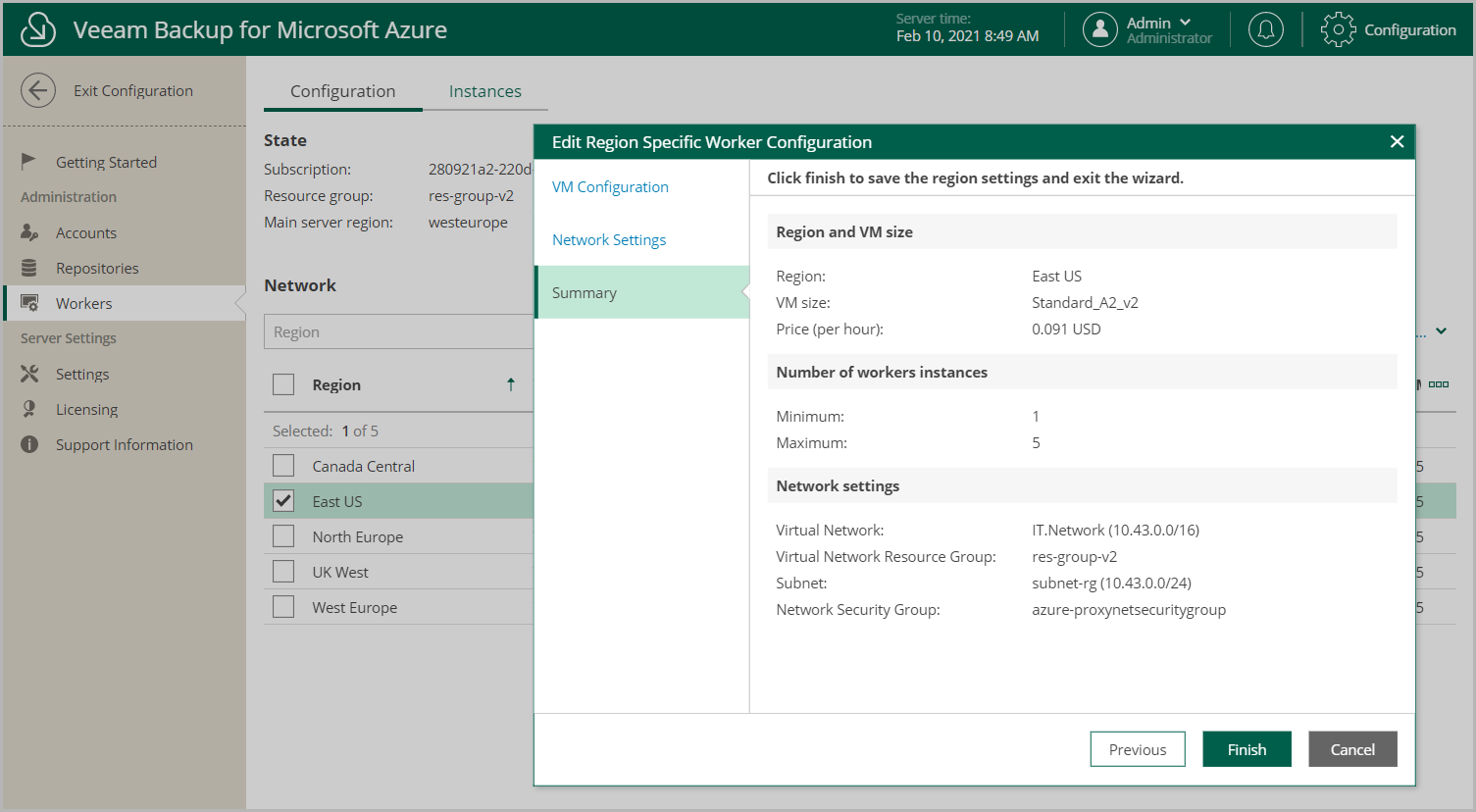Select the UK West row text
Viewport: 1476px width, 812px height.
(x=340, y=572)
